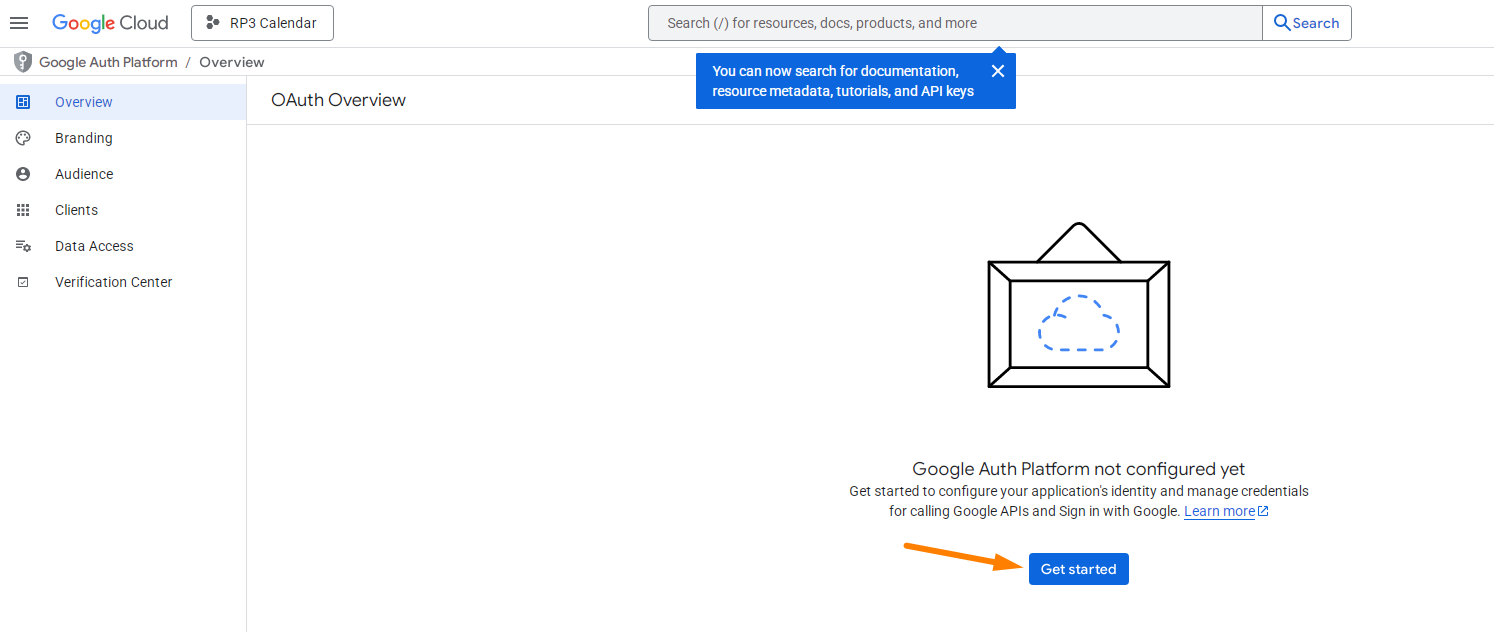Viewport: 1494px width, 632px height.
Task: Focus the resource search field
Action: (955, 23)
